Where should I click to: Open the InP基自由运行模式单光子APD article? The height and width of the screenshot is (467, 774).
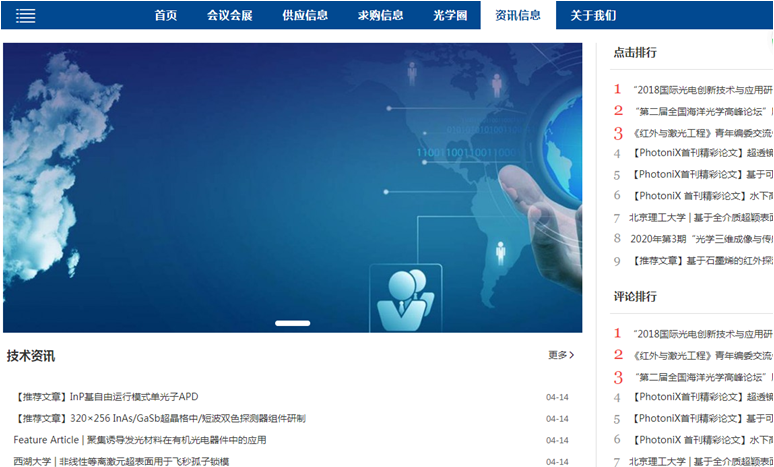(106, 397)
